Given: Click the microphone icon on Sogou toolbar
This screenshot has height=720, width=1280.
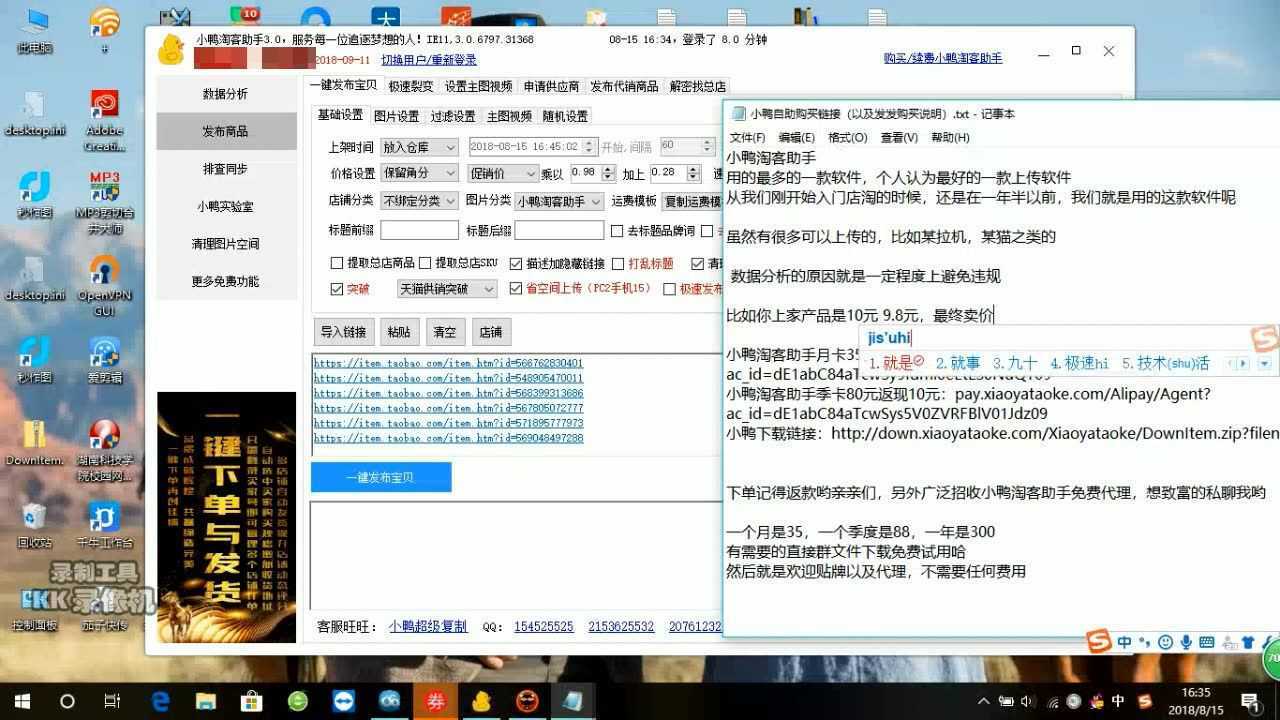Looking at the screenshot, I should pos(1186,642).
